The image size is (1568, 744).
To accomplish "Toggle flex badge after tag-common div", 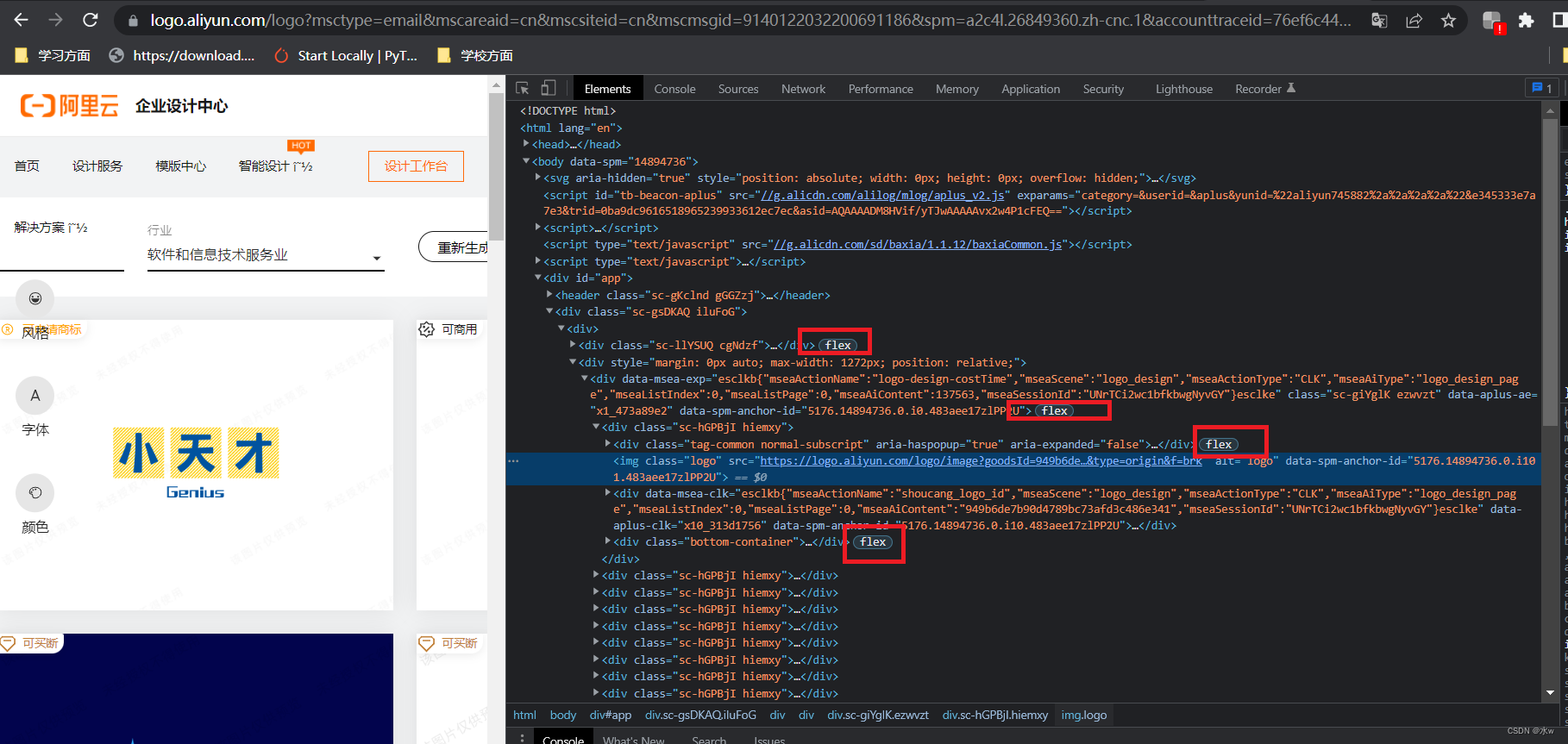I will (1219, 445).
